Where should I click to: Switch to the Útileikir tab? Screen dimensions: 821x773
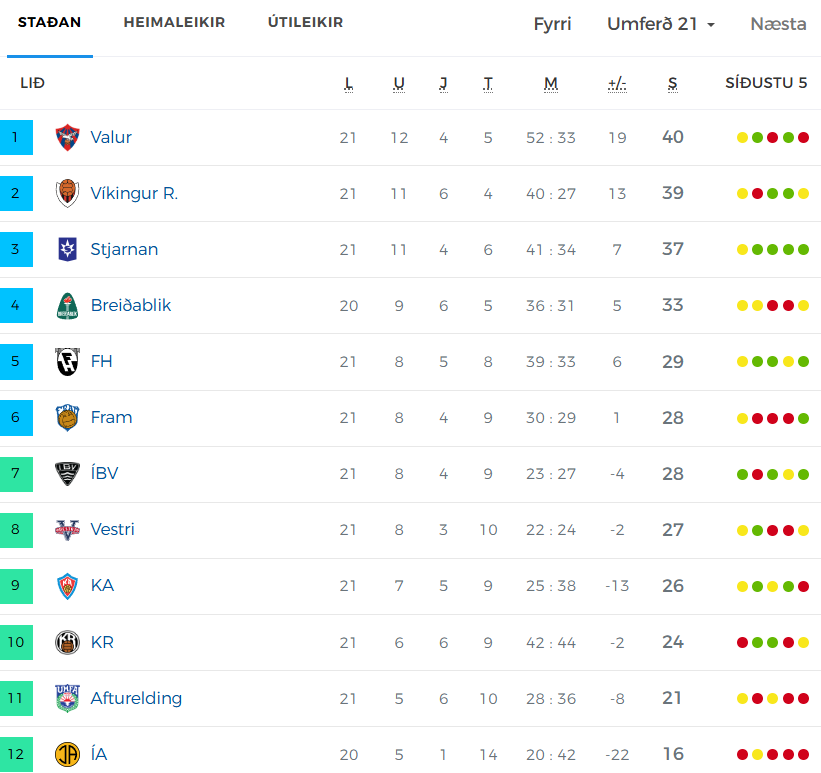tap(305, 23)
